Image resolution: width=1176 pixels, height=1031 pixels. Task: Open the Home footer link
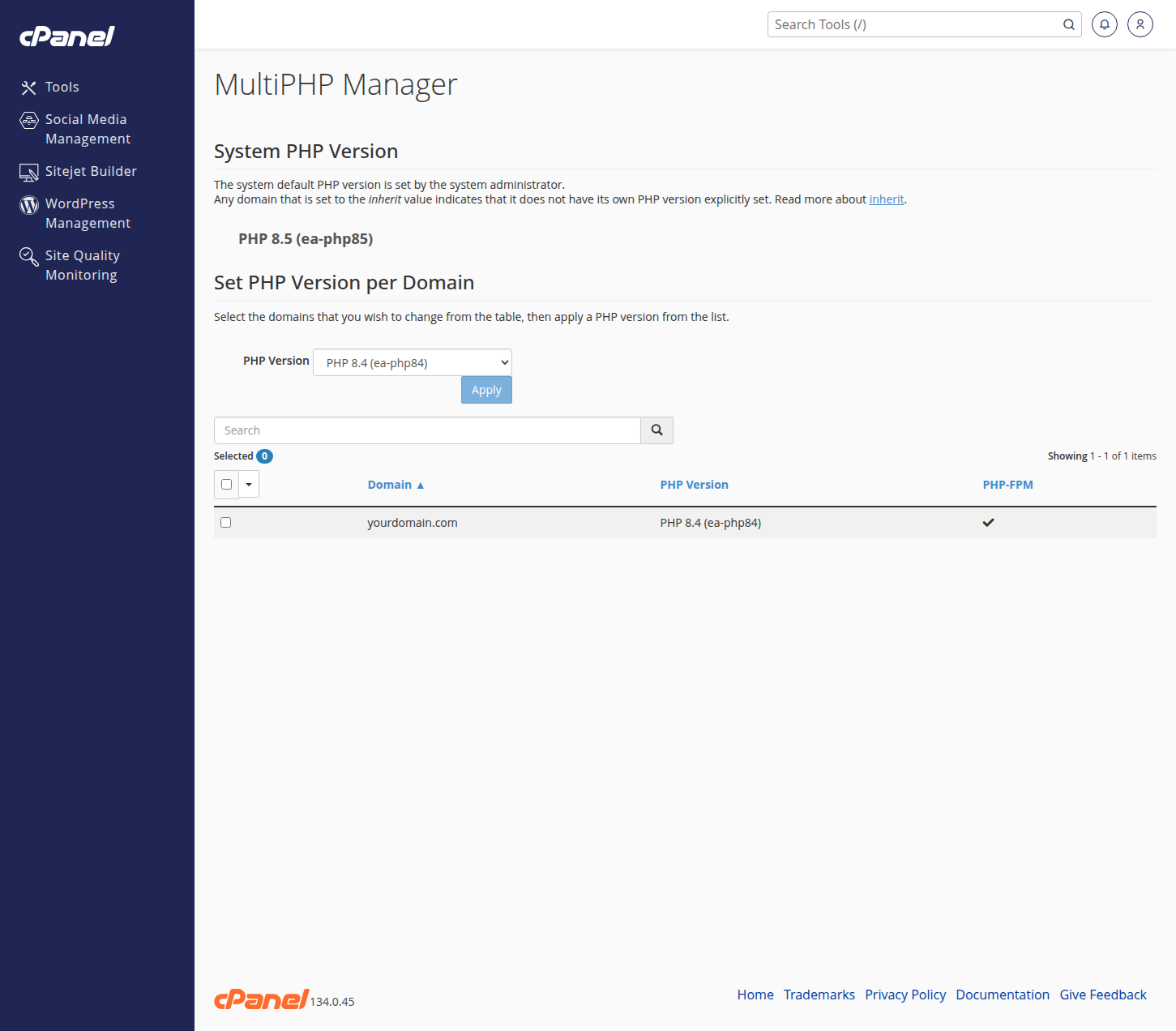tap(755, 995)
